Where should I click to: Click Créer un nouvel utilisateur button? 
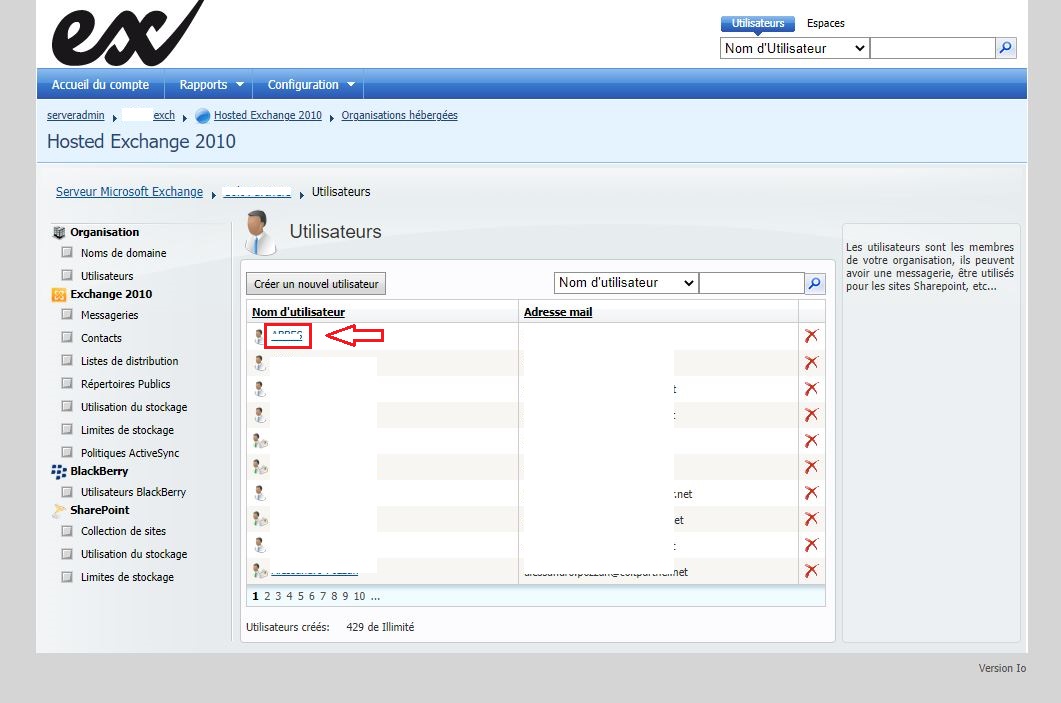[316, 284]
